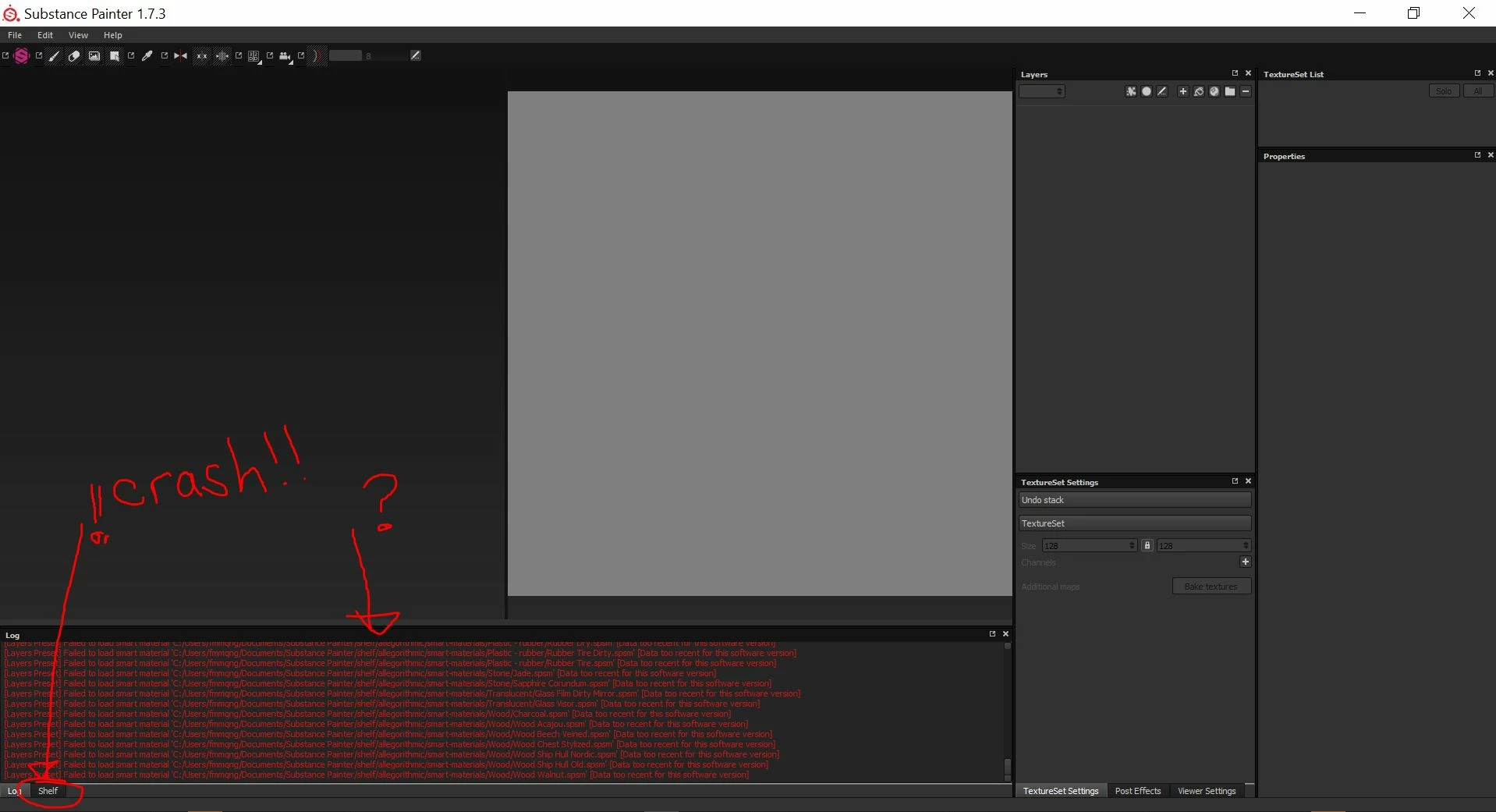The image size is (1496, 812).
Task: Switch to the TextureSet Settings tab
Action: pos(1061,791)
